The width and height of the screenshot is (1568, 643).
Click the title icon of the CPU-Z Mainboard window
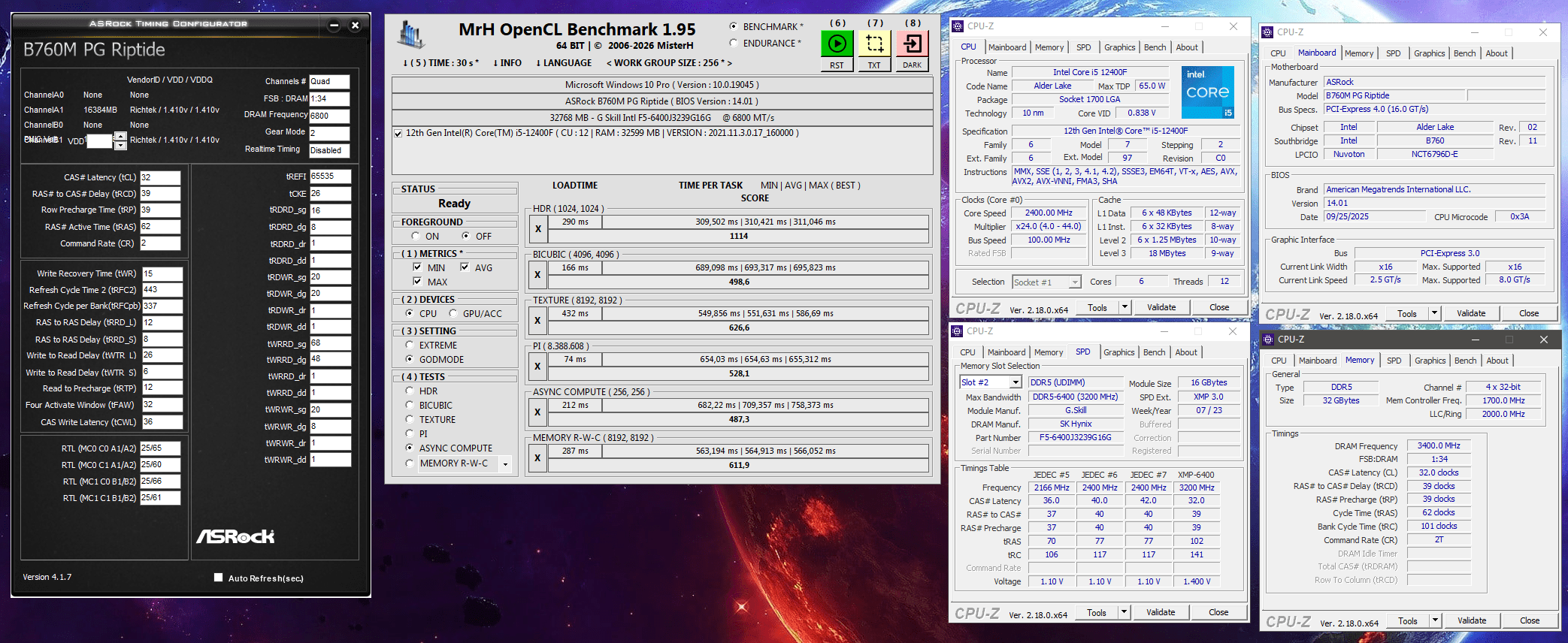1267,32
